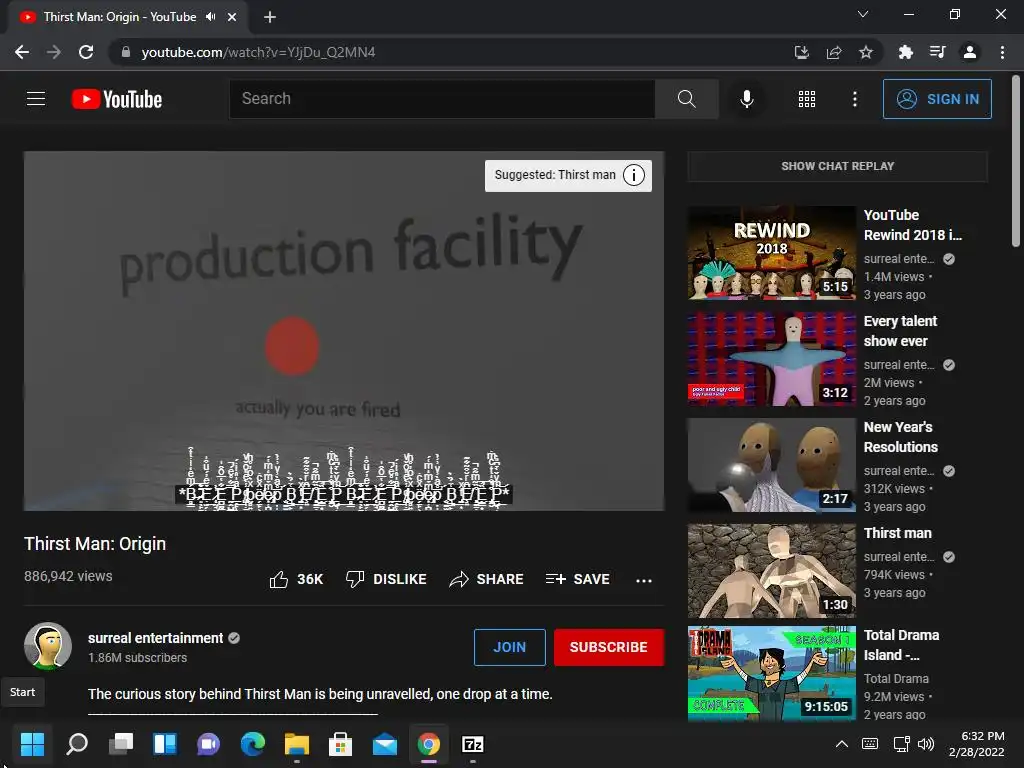Viewport: 1024px width, 768px height.
Task: Click '1.86M subscribers' text
Action: pyautogui.click(x=137, y=658)
